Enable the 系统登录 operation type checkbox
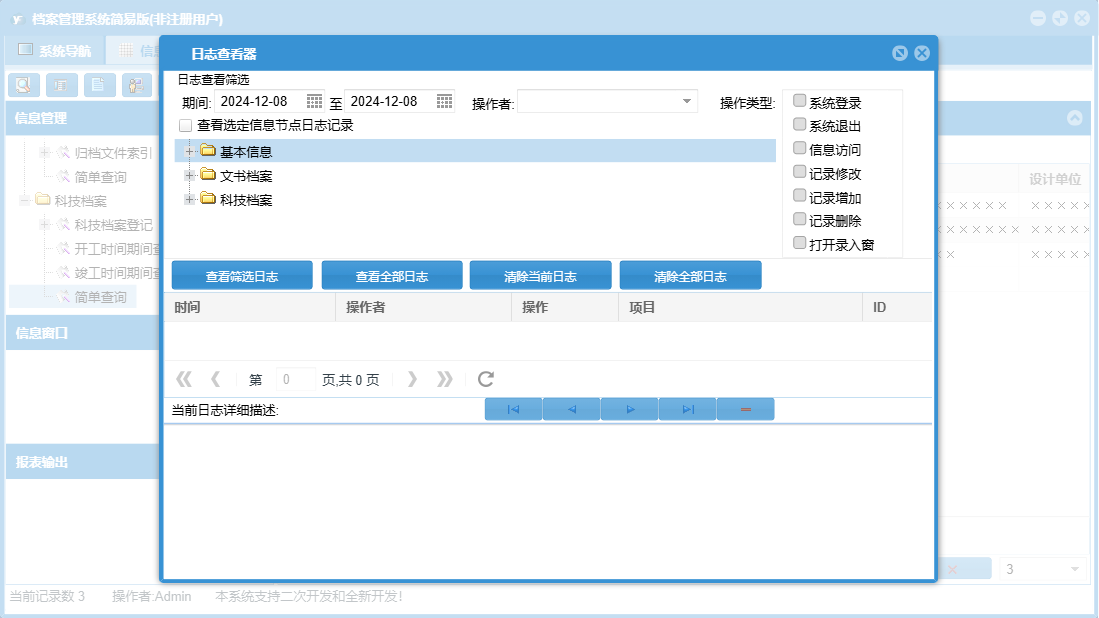This screenshot has height=618, width=1099. [x=799, y=101]
